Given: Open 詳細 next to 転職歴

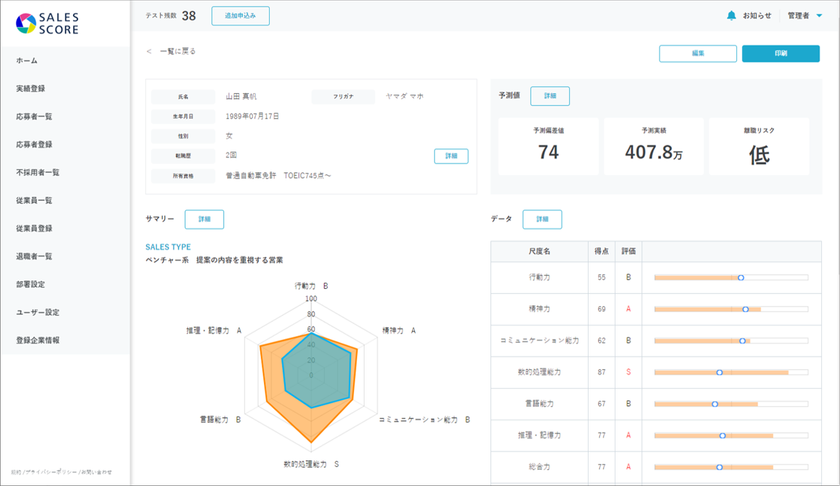Looking at the screenshot, I should pos(451,156).
